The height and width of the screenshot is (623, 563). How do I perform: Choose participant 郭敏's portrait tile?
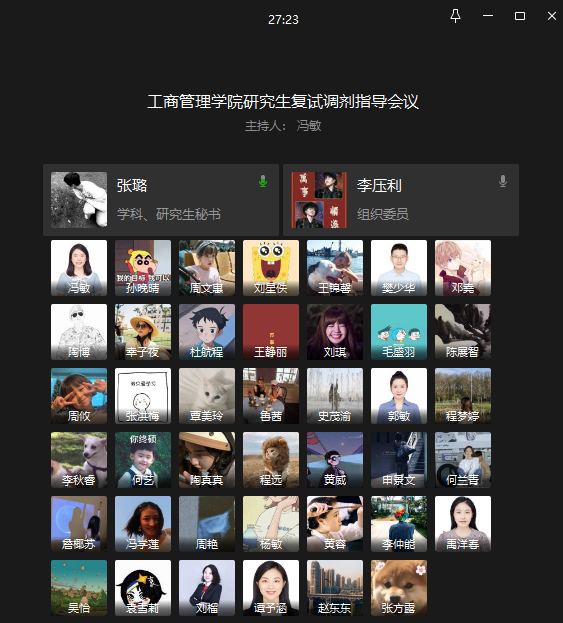[399, 396]
